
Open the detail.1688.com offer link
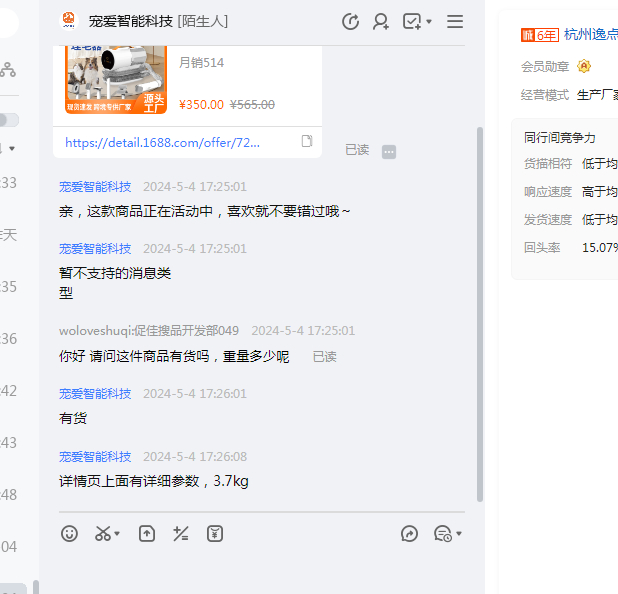[x=162, y=142]
